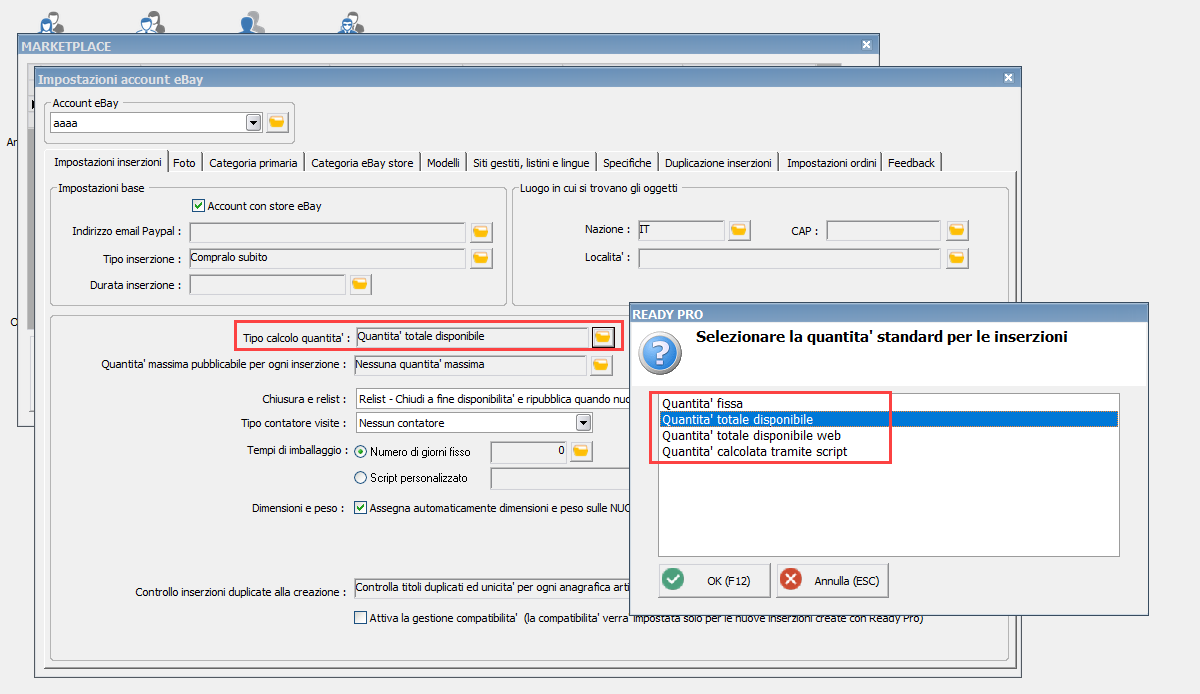1200x694 pixels.
Task: Toggle Assegna automaticamente dimensioni e peso checkbox
Action: click(x=361, y=508)
